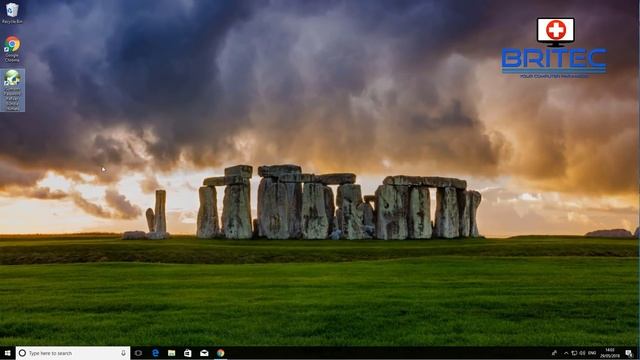Open File Explorer from the taskbar
The image size is (640, 360).
[171, 353]
